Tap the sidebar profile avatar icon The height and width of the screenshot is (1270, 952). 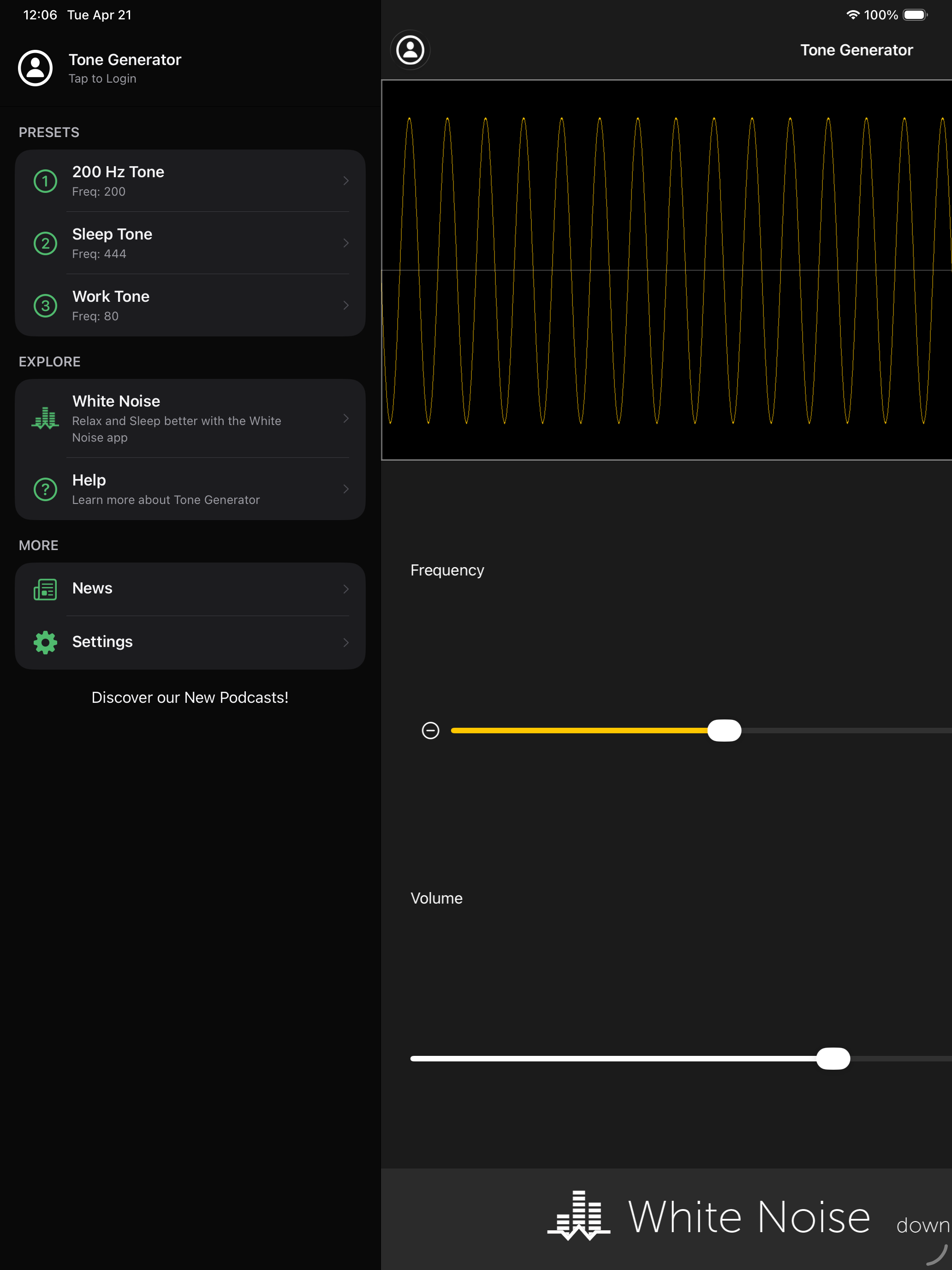coord(36,68)
